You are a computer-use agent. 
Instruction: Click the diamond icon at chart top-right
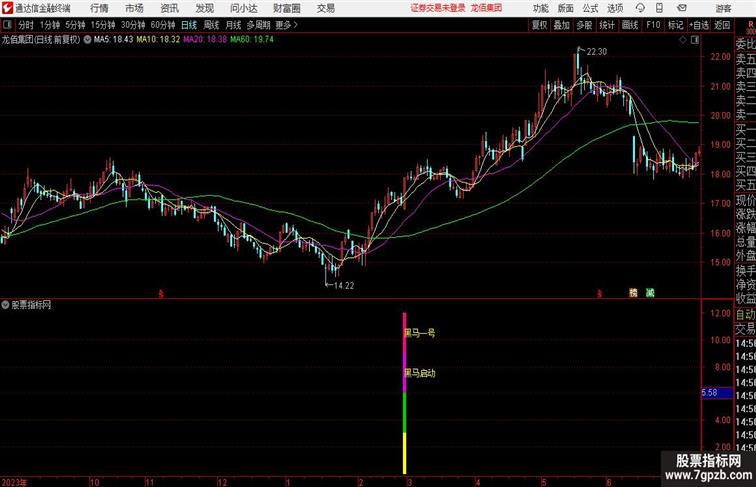pos(683,40)
